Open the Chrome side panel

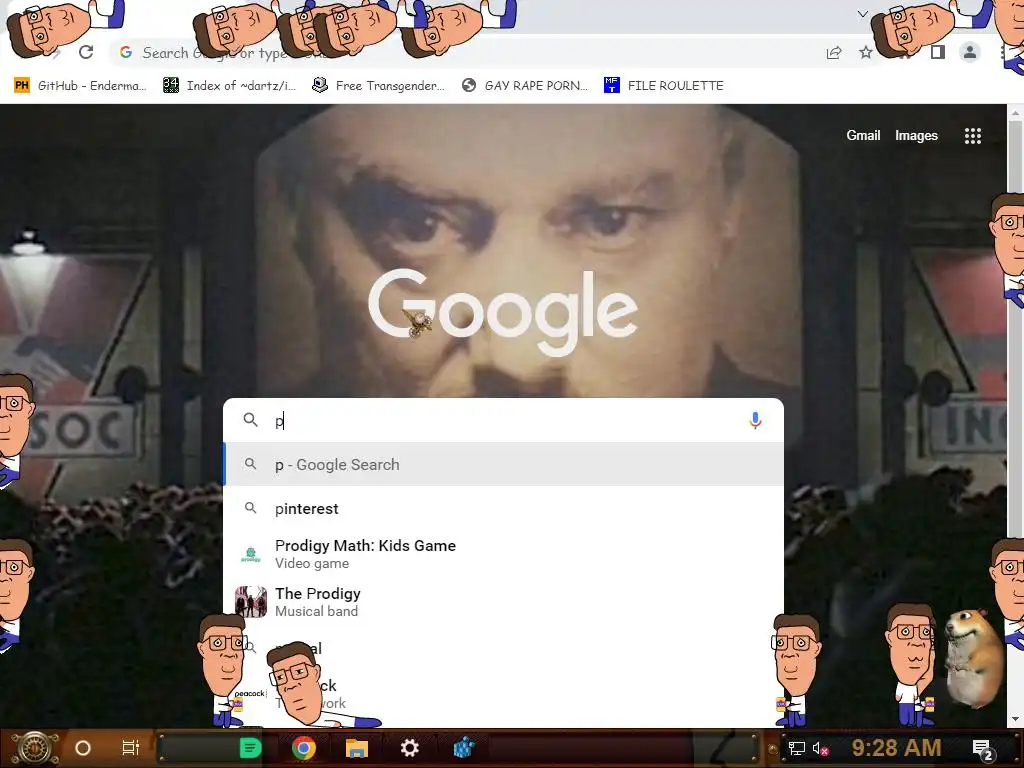pos(938,52)
